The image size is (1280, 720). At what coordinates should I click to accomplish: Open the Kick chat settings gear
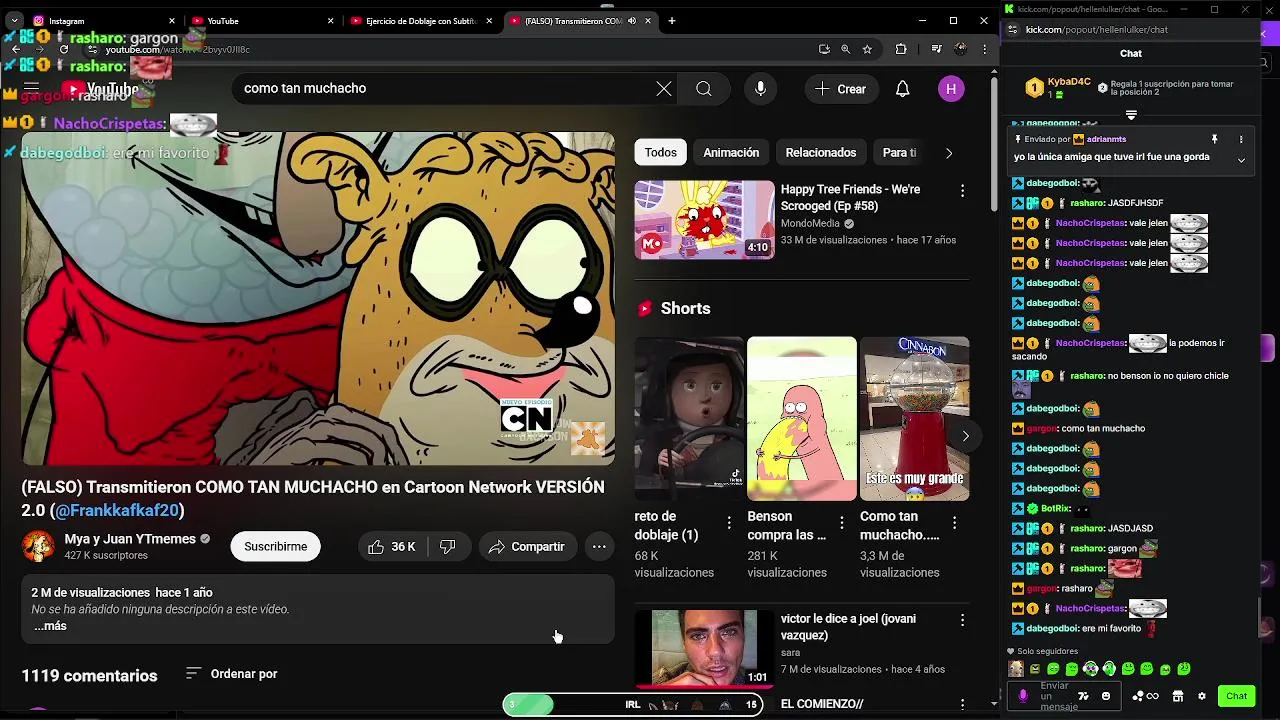point(1202,696)
